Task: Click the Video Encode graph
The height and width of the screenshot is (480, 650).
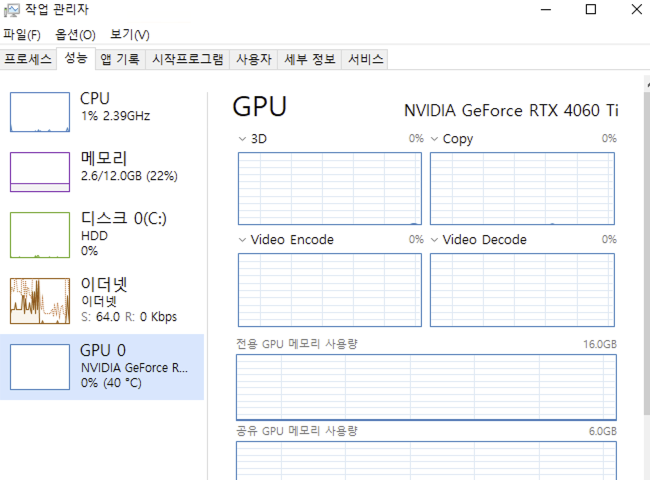Action: coord(330,290)
